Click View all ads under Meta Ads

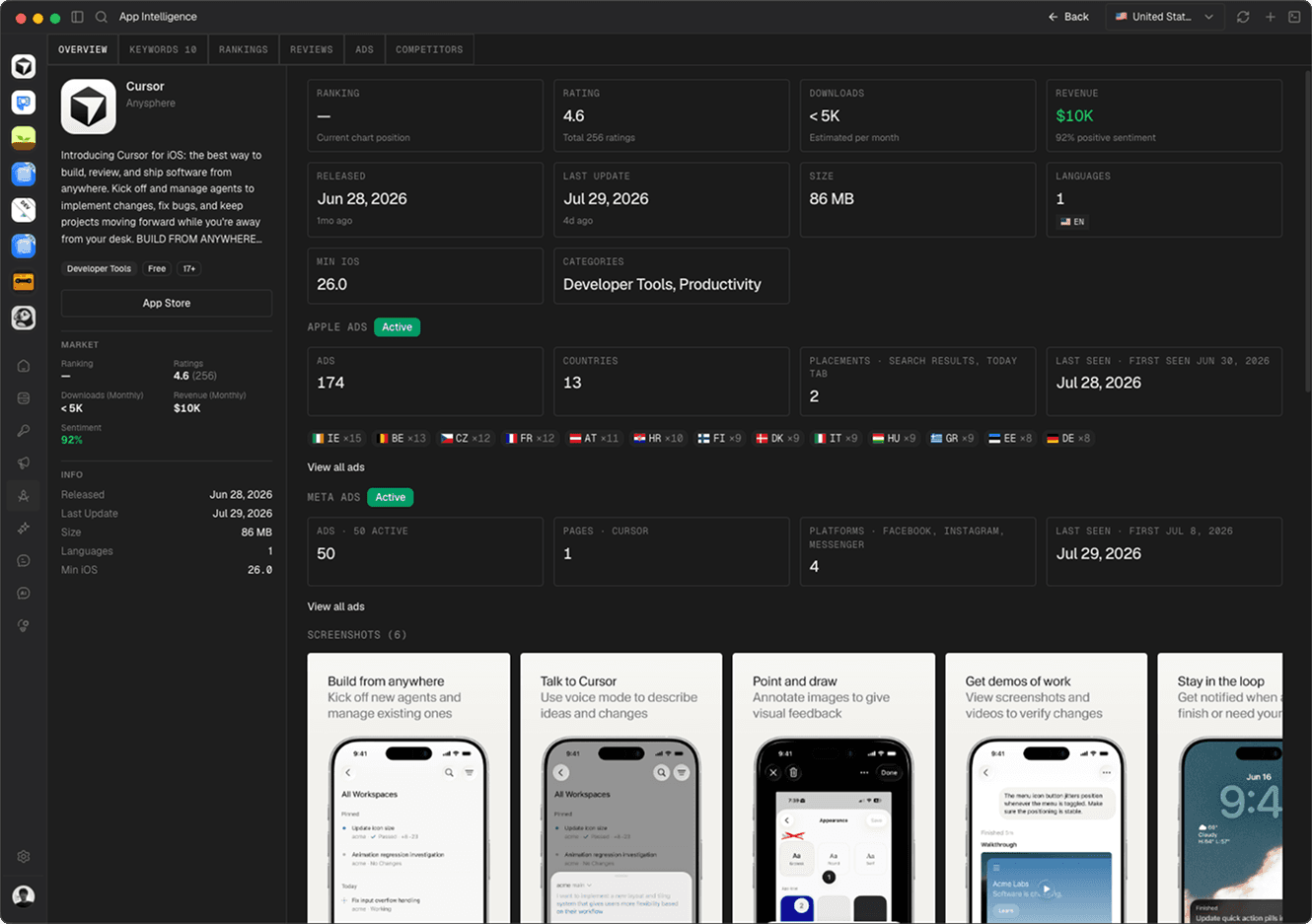pyautogui.click(x=335, y=606)
